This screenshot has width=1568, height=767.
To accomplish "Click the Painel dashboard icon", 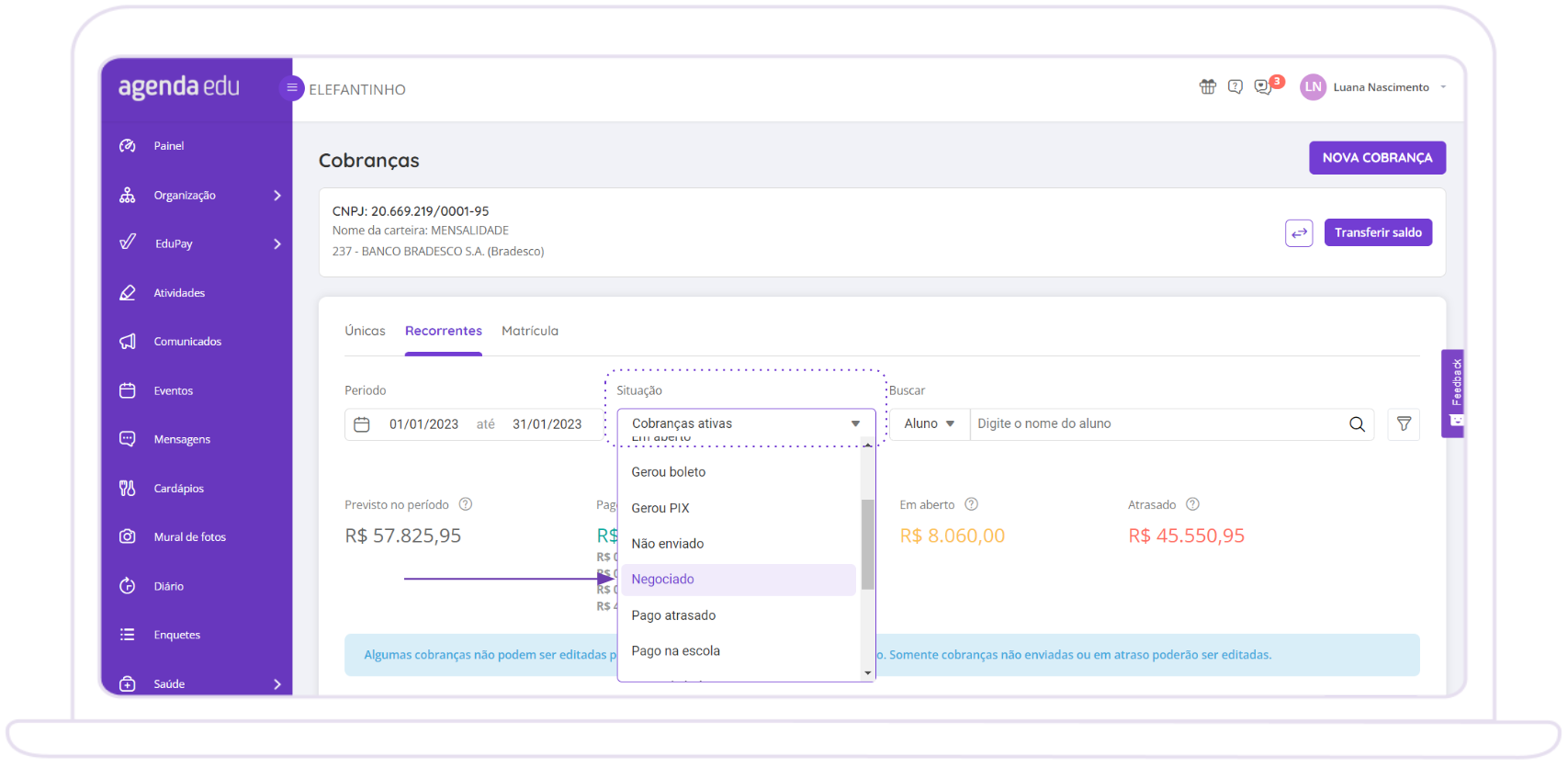I will coord(128,146).
